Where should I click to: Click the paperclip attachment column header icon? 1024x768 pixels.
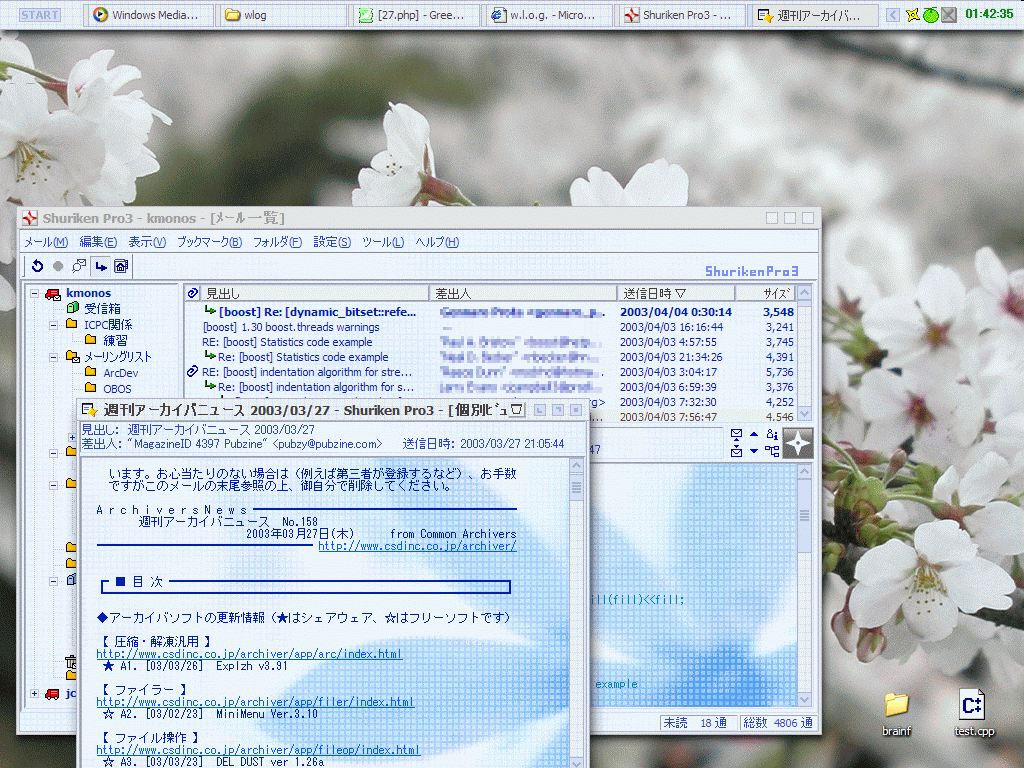(193, 293)
